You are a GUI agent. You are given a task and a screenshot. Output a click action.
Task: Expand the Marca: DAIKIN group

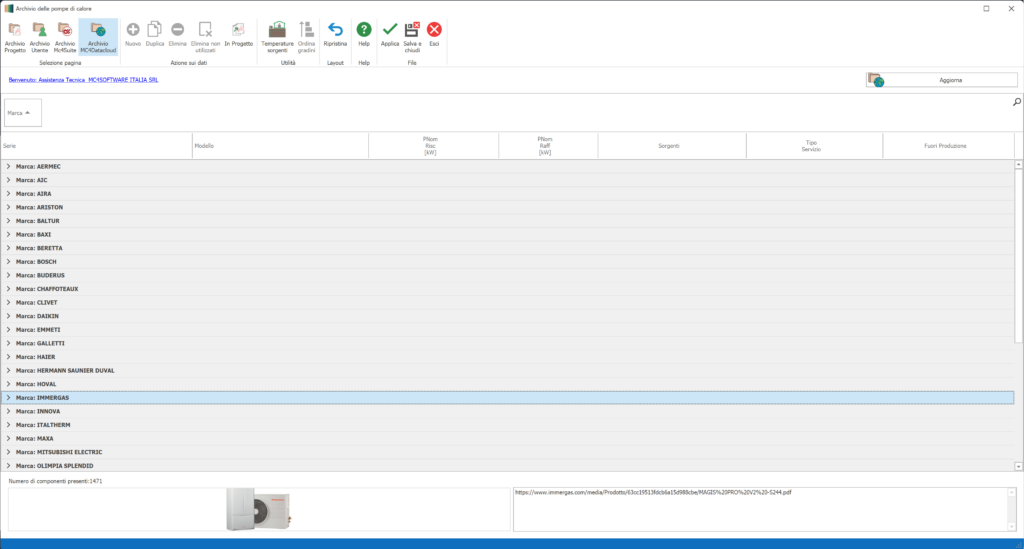click(8, 316)
